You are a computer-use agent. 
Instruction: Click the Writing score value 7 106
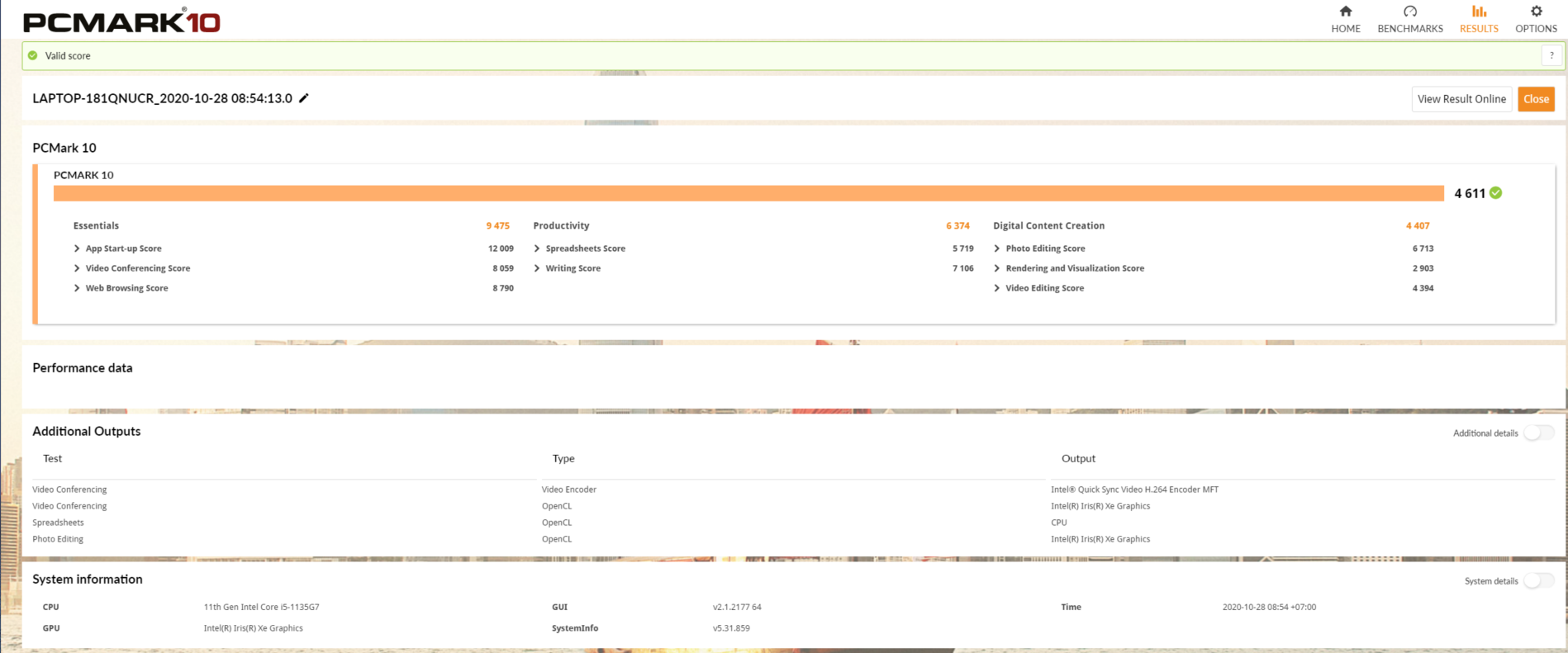click(x=963, y=268)
